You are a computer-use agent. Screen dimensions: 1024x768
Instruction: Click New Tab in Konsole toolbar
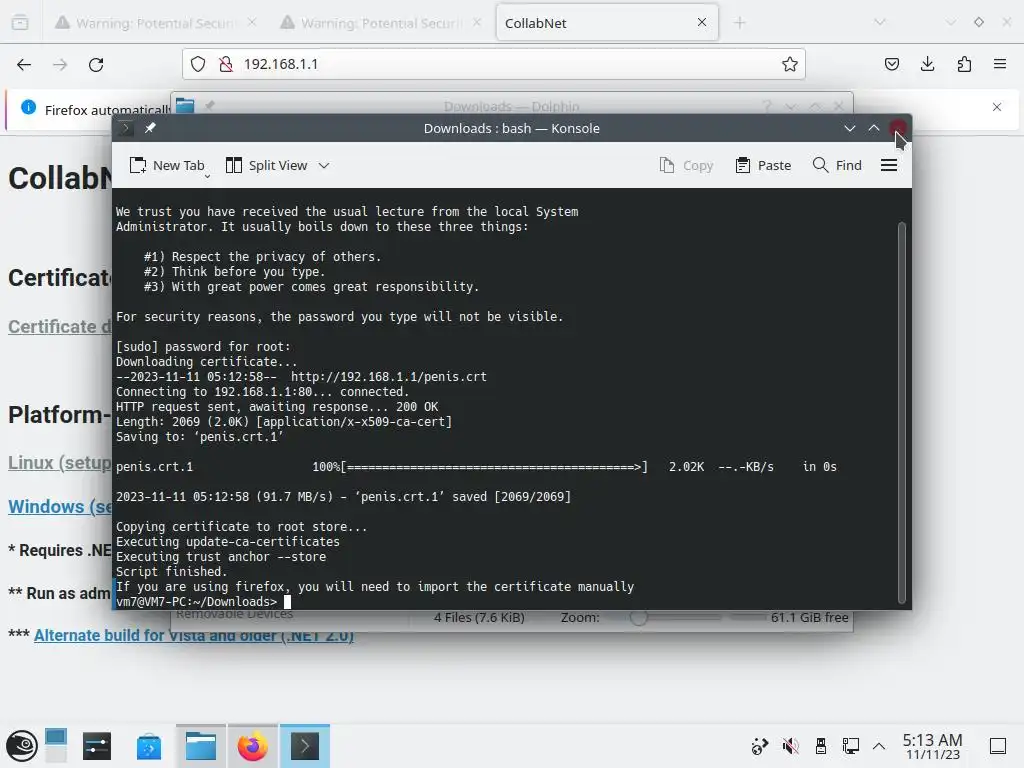(x=168, y=165)
